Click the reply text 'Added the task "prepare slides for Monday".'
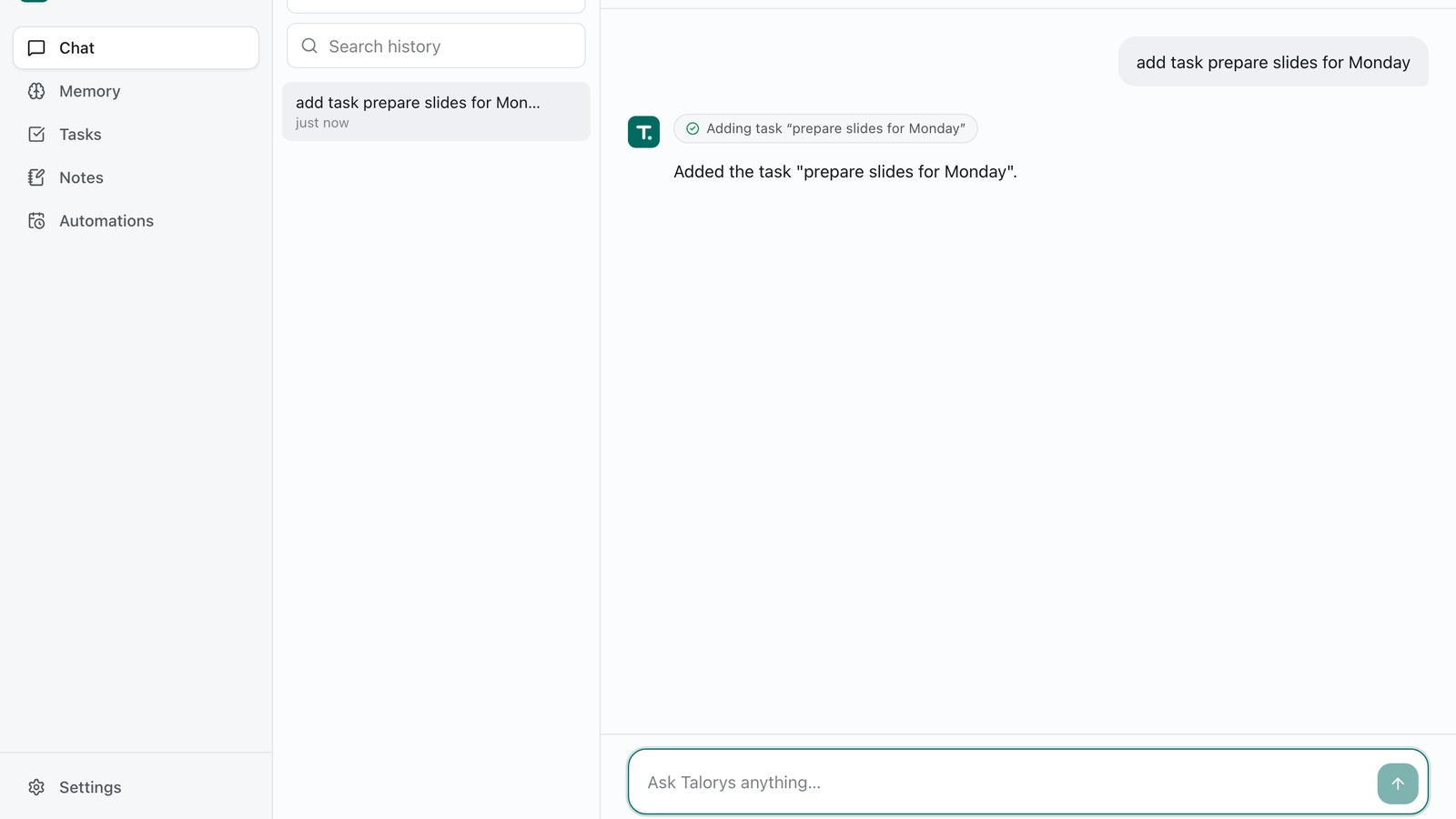 (x=845, y=172)
